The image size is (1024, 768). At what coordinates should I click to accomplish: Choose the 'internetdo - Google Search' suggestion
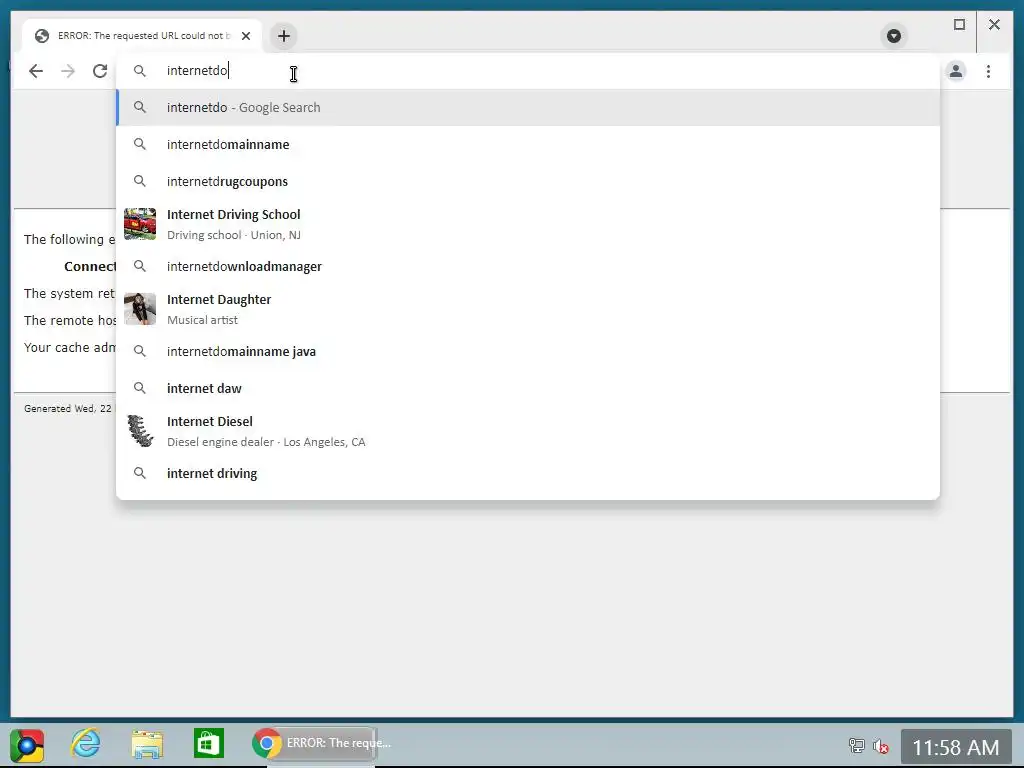point(528,107)
